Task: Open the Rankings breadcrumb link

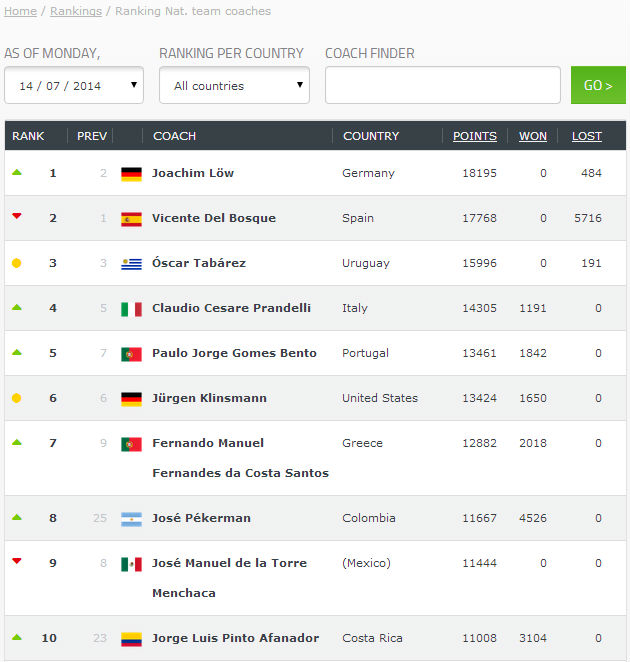Action: coord(76,11)
